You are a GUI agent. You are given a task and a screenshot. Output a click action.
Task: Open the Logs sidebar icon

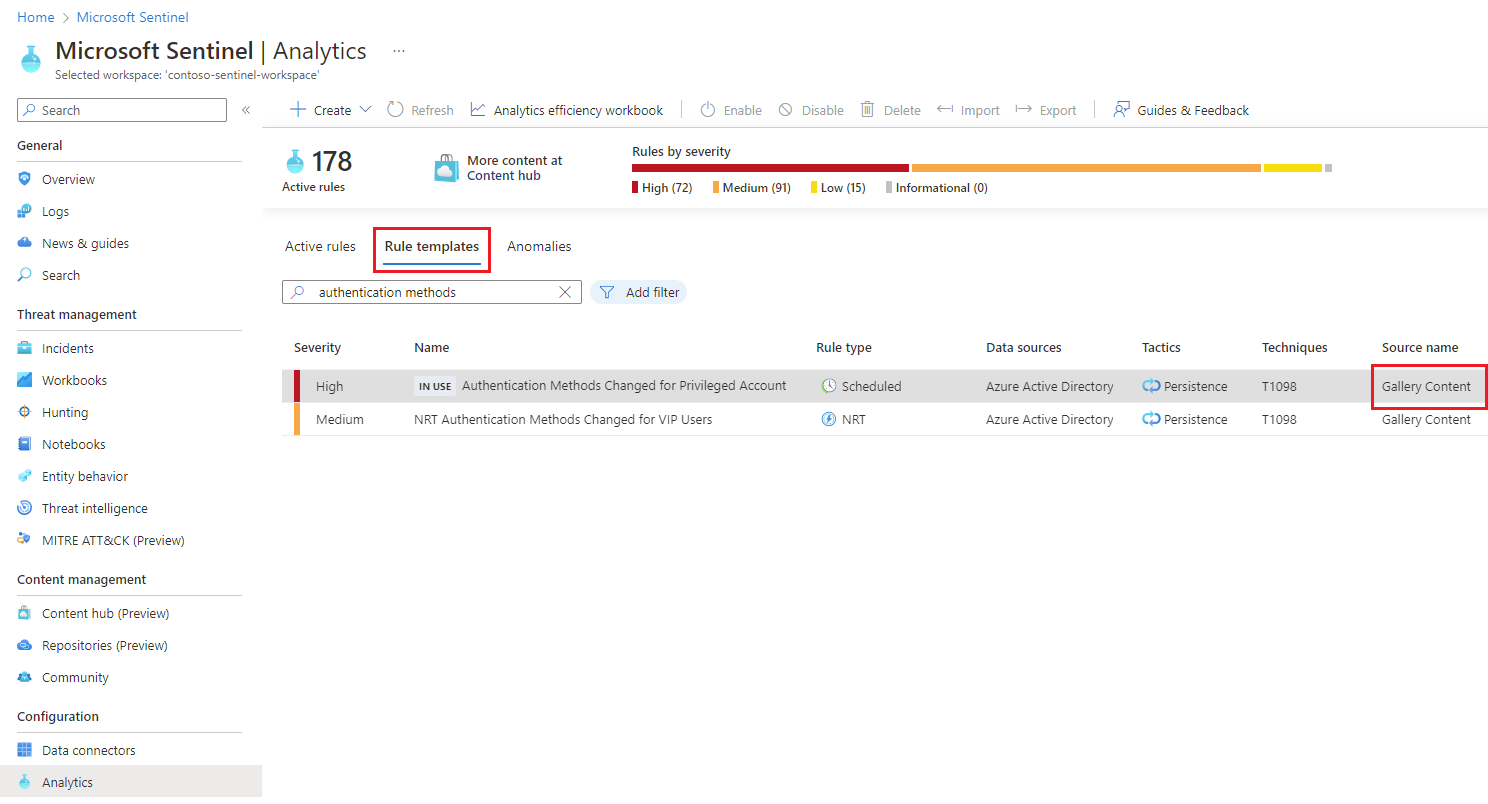click(25, 211)
